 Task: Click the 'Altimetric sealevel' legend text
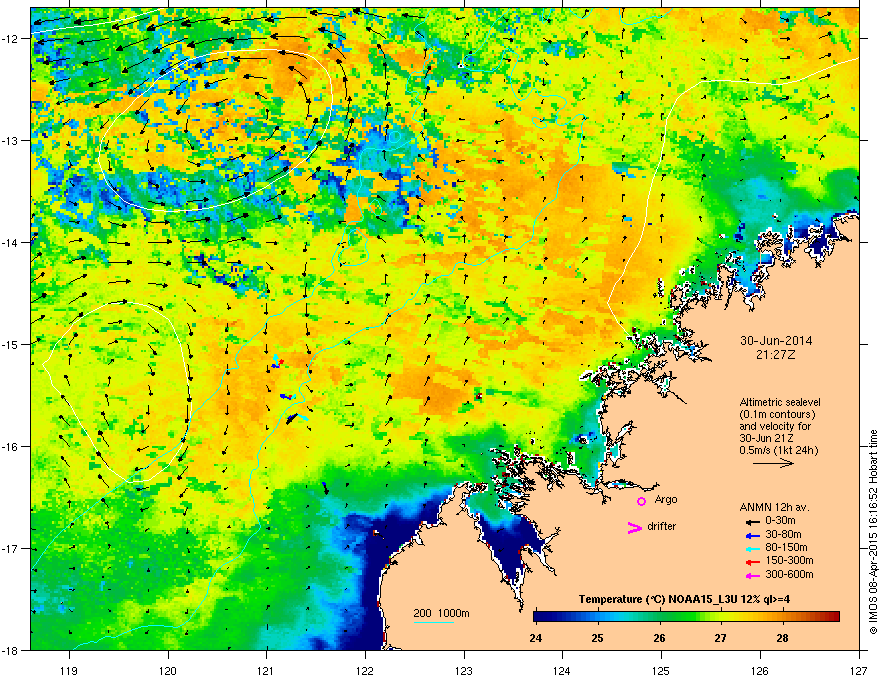pos(780,402)
